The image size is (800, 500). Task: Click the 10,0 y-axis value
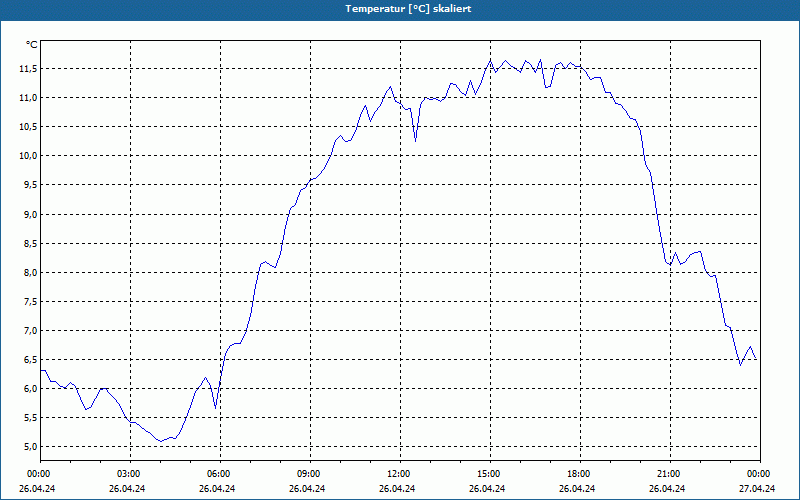pos(28,156)
